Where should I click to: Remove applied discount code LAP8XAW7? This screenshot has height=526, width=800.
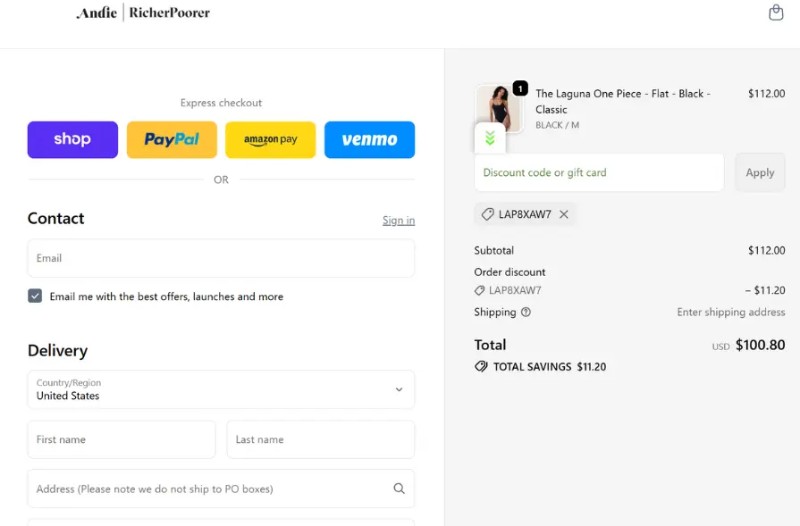click(564, 214)
